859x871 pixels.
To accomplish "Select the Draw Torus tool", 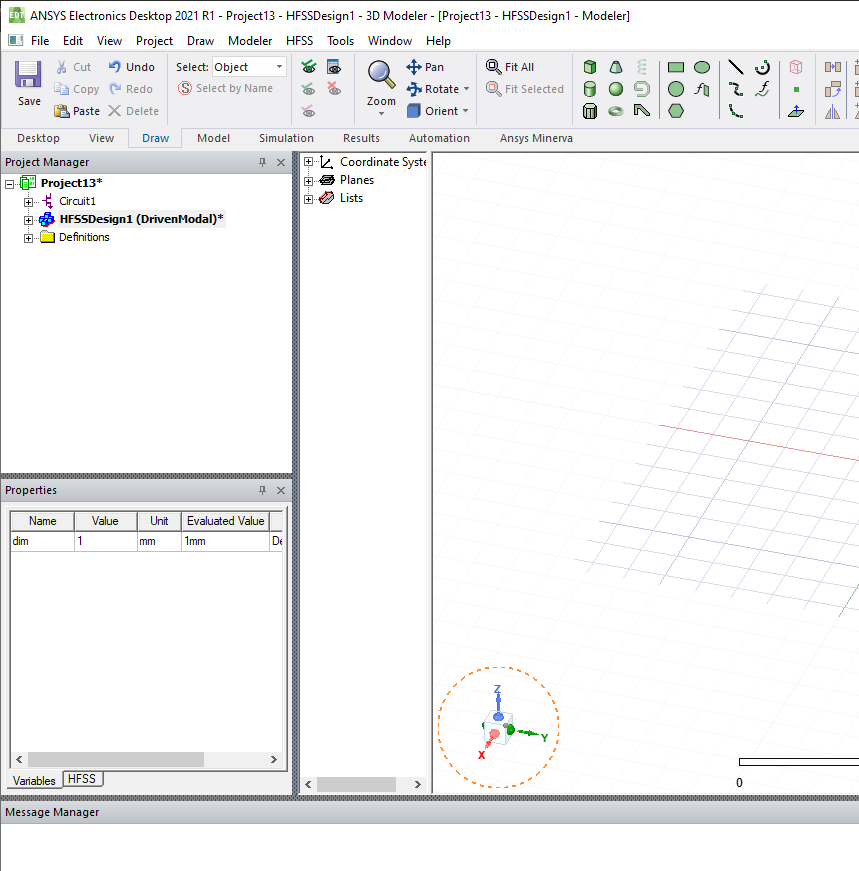I will [x=616, y=111].
